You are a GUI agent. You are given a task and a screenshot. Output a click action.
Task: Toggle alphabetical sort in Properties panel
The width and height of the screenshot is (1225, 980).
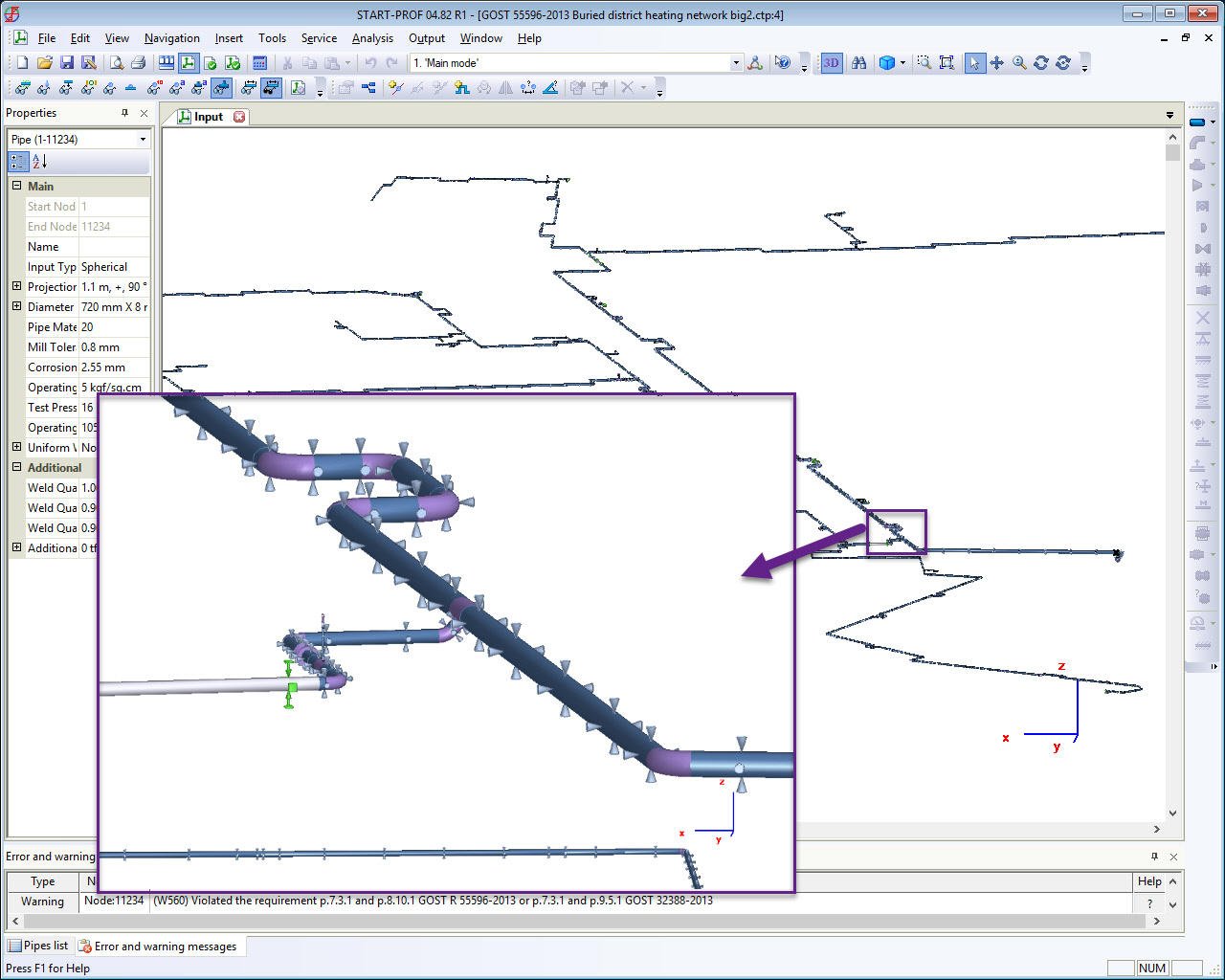(39, 162)
